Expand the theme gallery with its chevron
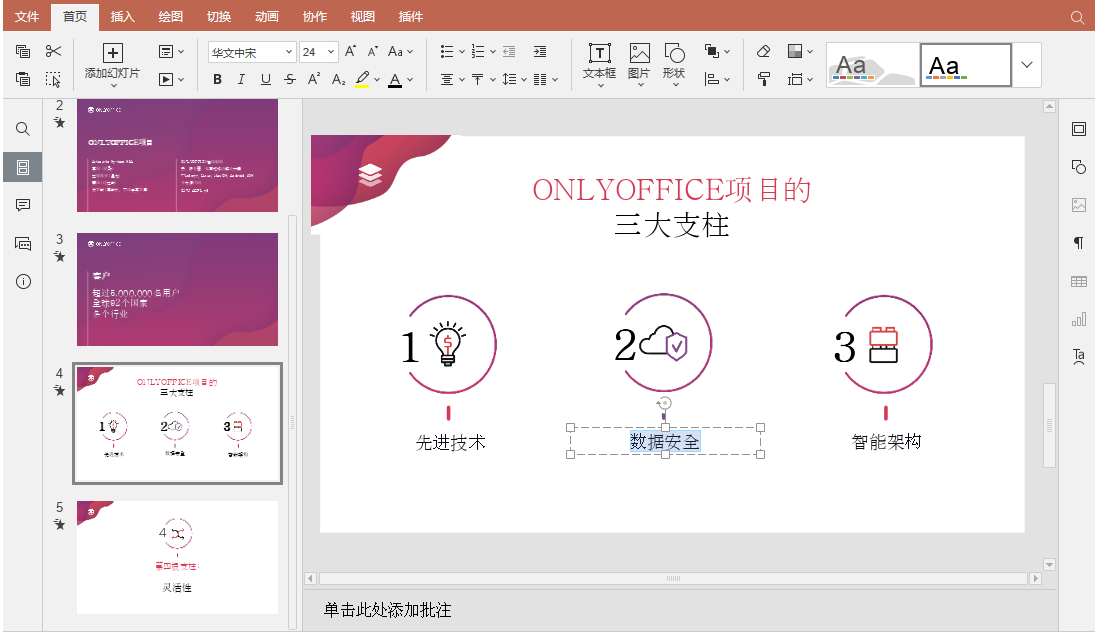 (1026, 64)
